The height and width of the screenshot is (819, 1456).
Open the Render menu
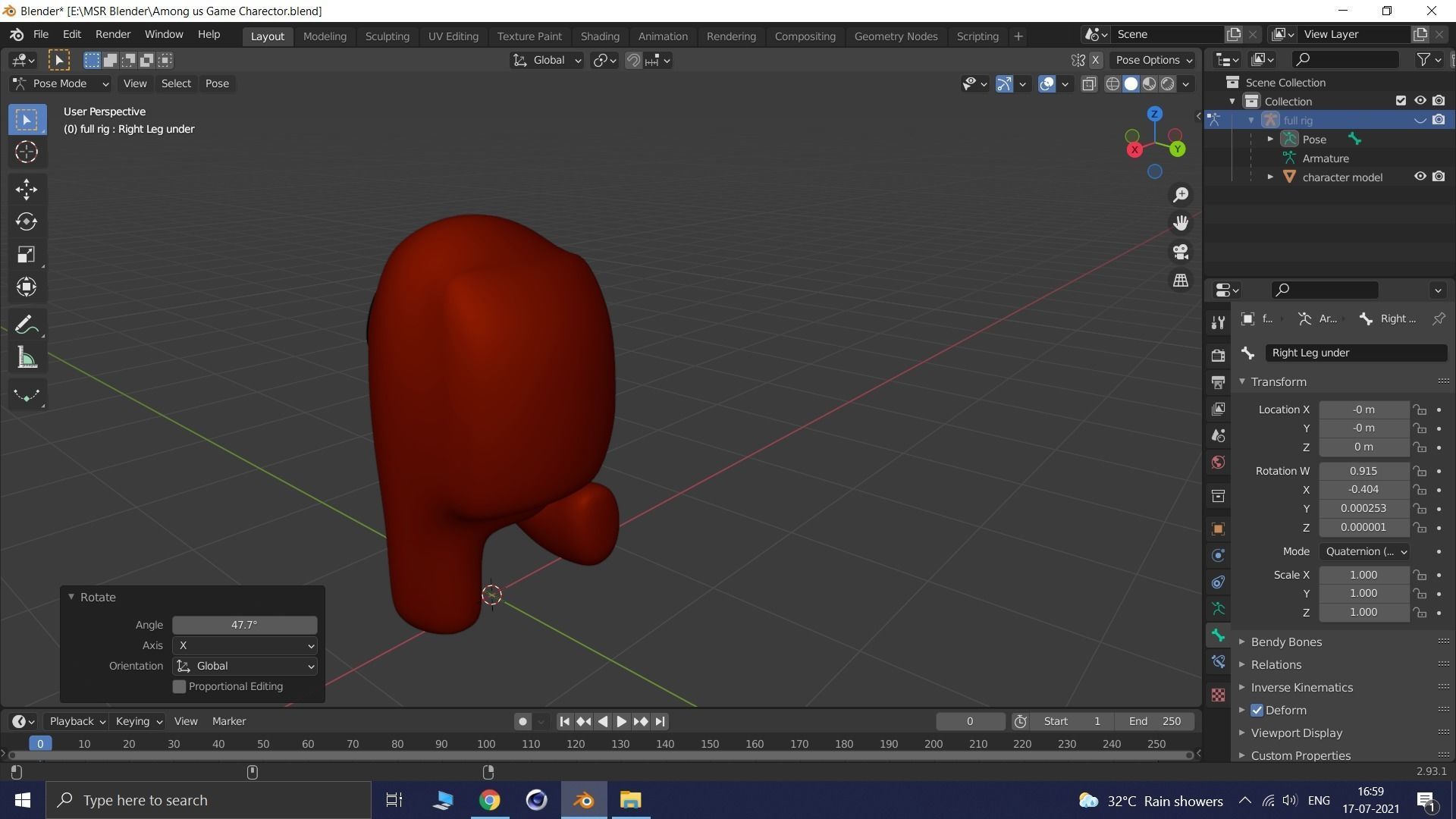point(113,35)
